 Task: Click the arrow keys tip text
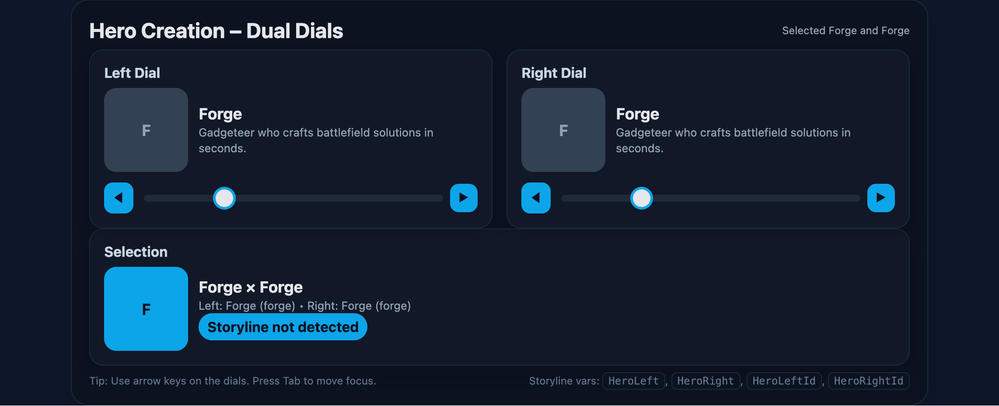[232, 381]
